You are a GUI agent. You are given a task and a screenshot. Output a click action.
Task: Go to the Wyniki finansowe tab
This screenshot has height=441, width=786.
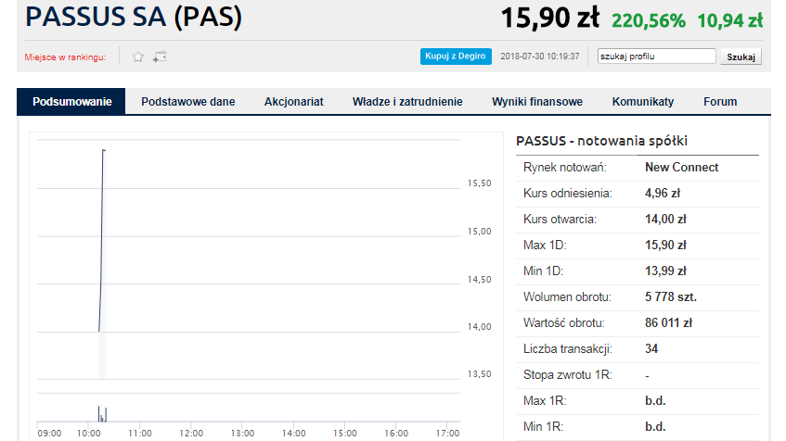(x=537, y=102)
